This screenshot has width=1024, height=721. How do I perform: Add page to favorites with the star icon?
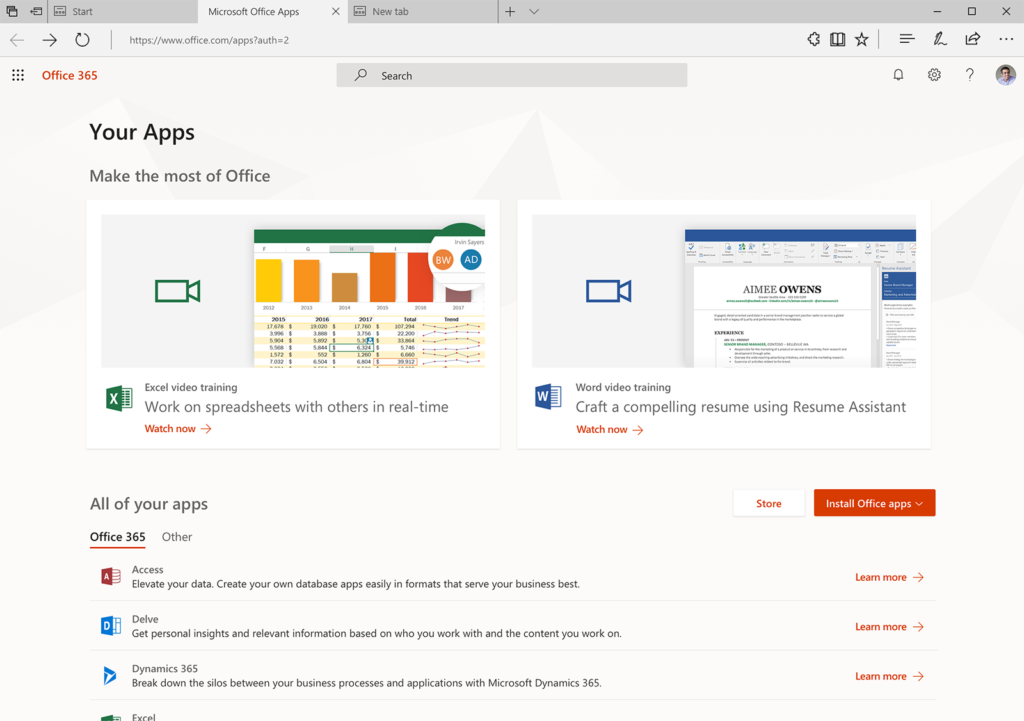[x=862, y=39]
